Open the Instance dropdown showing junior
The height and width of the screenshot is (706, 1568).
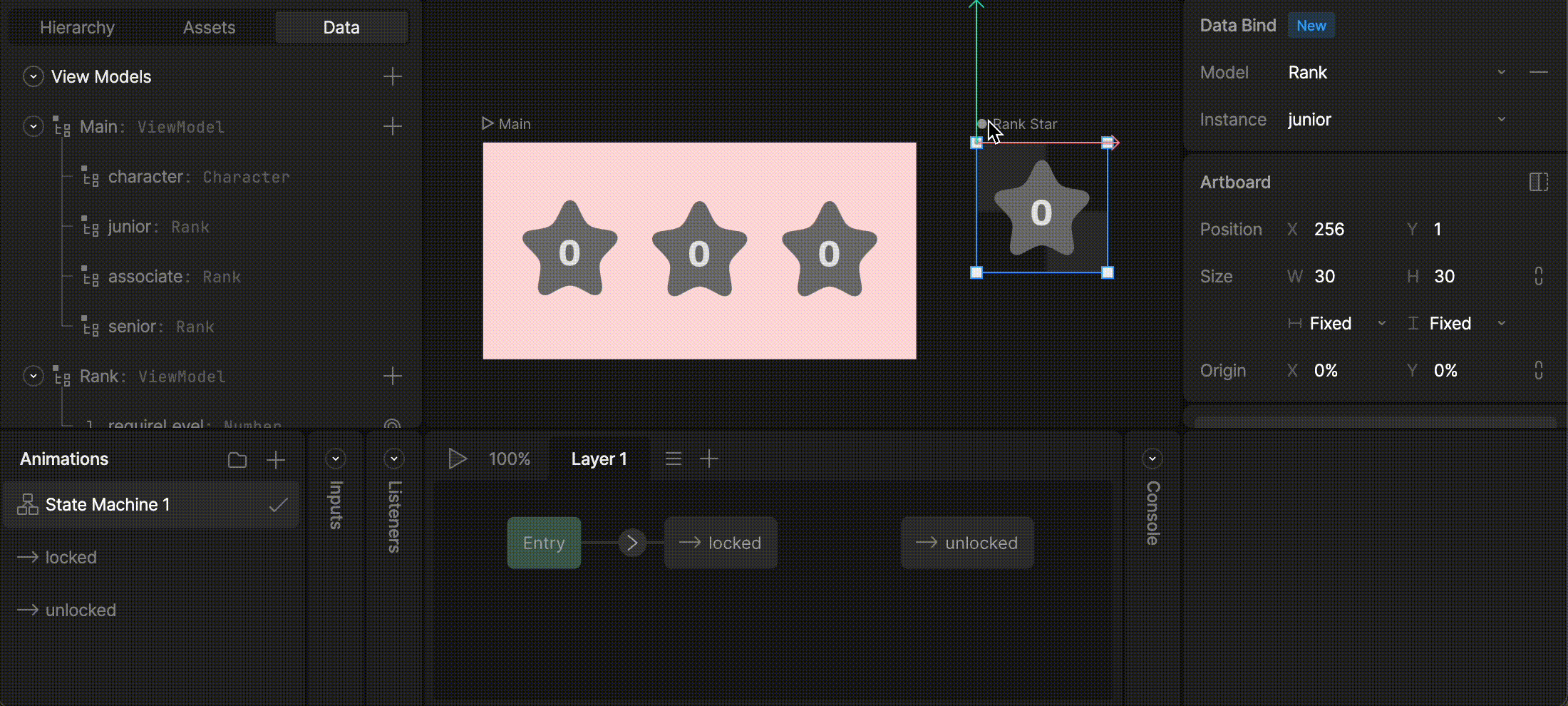[x=1397, y=119]
